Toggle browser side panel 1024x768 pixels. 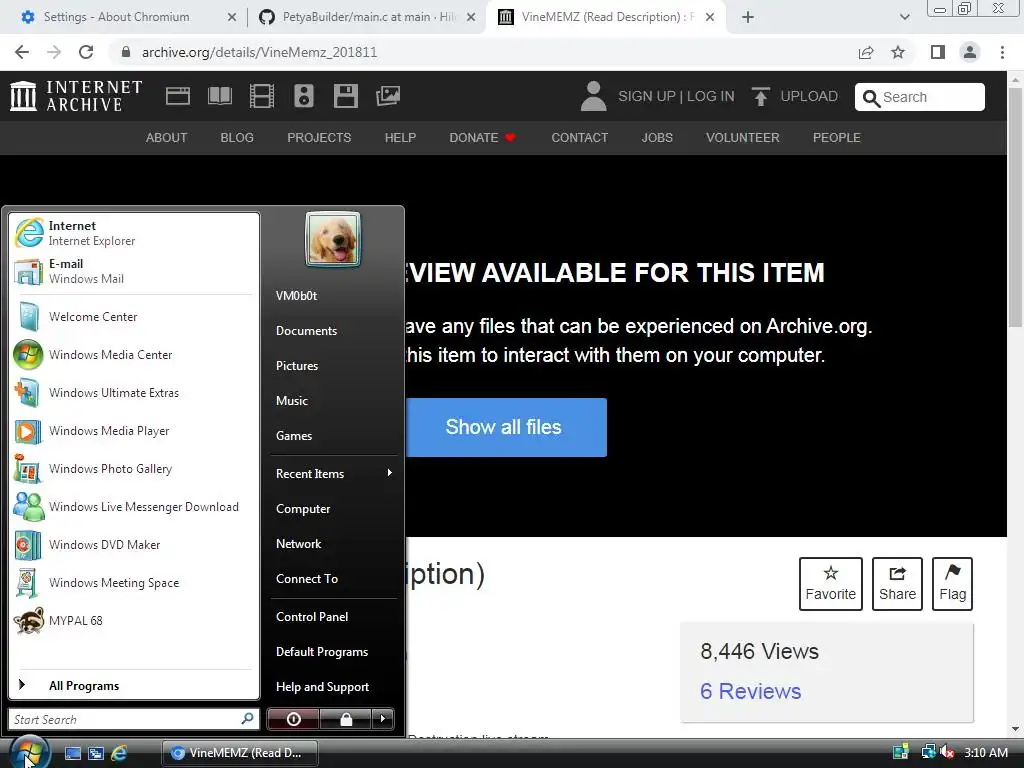pyautogui.click(x=938, y=52)
